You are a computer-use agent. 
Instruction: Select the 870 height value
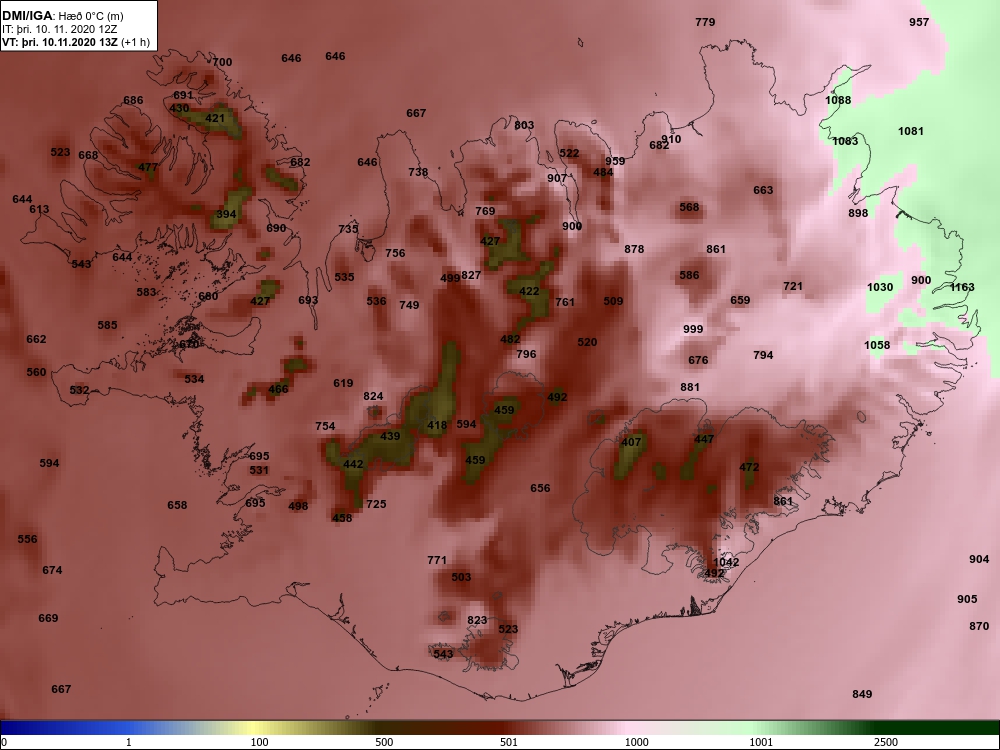[979, 626]
